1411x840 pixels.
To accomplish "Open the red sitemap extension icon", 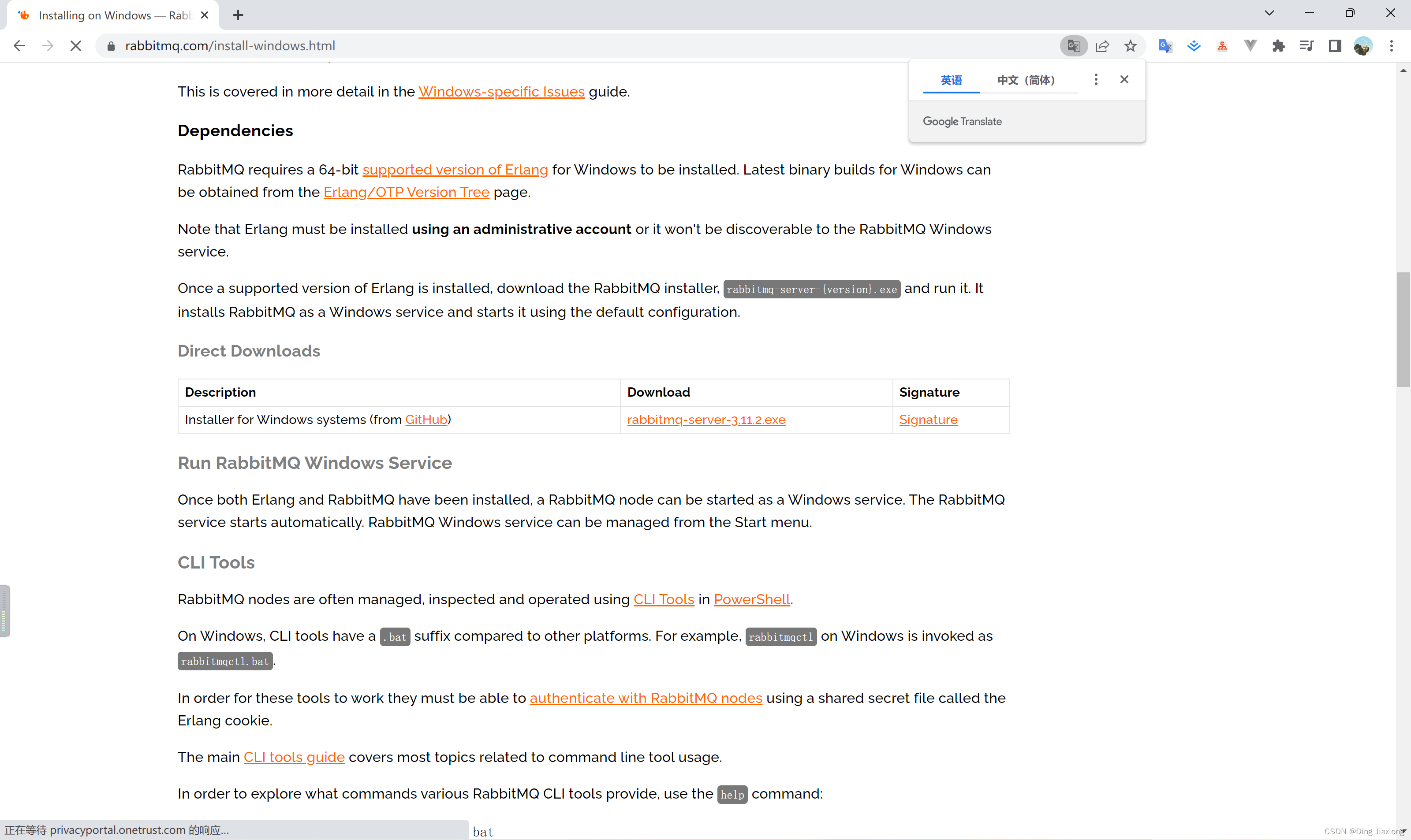I will pos(1222,46).
